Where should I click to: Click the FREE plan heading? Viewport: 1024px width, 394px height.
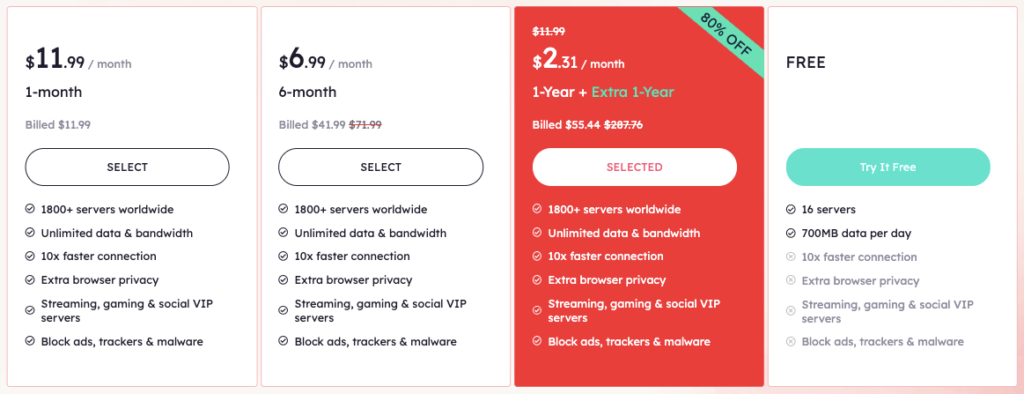[806, 63]
